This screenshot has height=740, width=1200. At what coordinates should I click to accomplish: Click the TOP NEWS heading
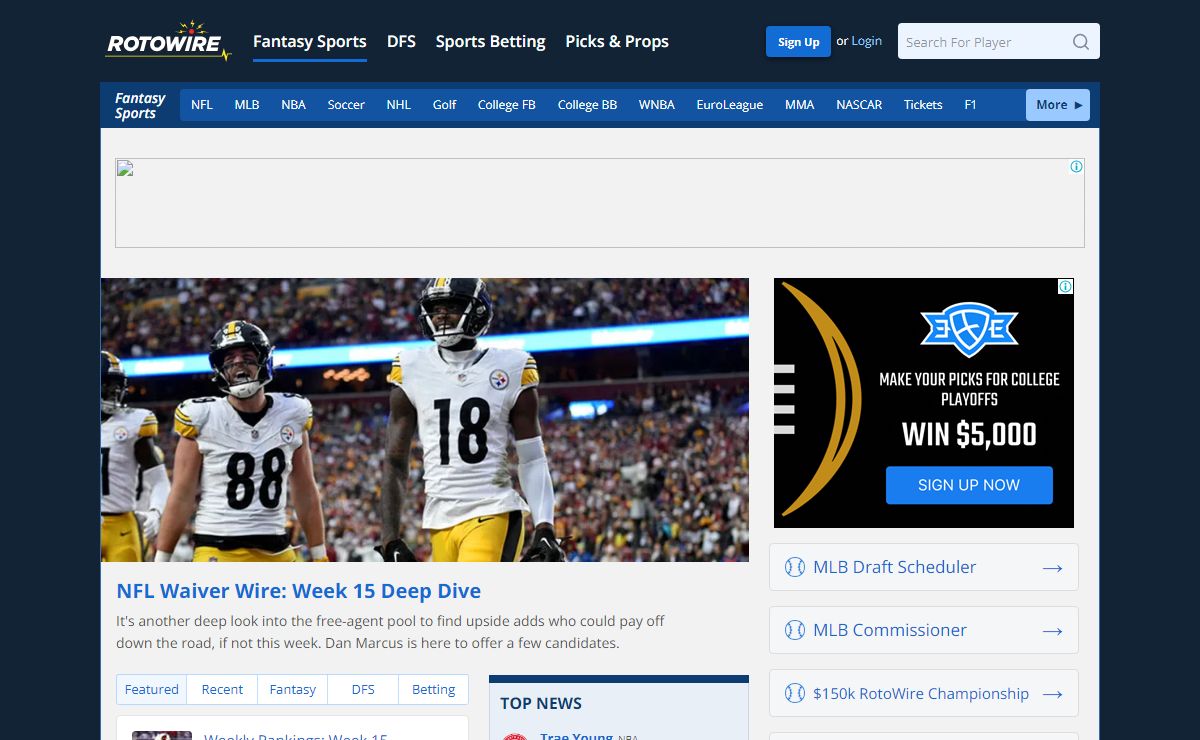coord(541,704)
